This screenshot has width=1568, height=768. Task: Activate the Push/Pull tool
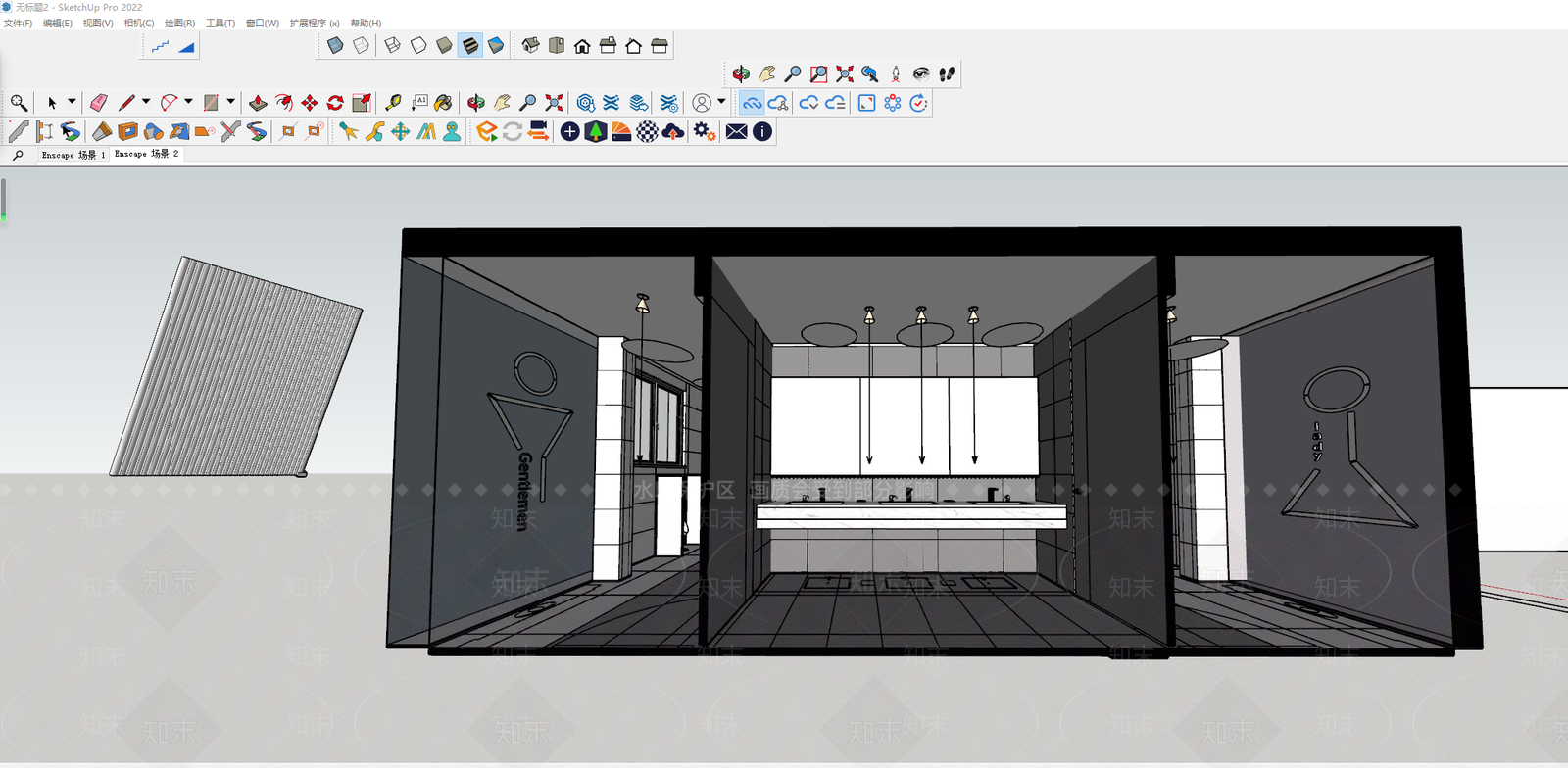click(258, 103)
